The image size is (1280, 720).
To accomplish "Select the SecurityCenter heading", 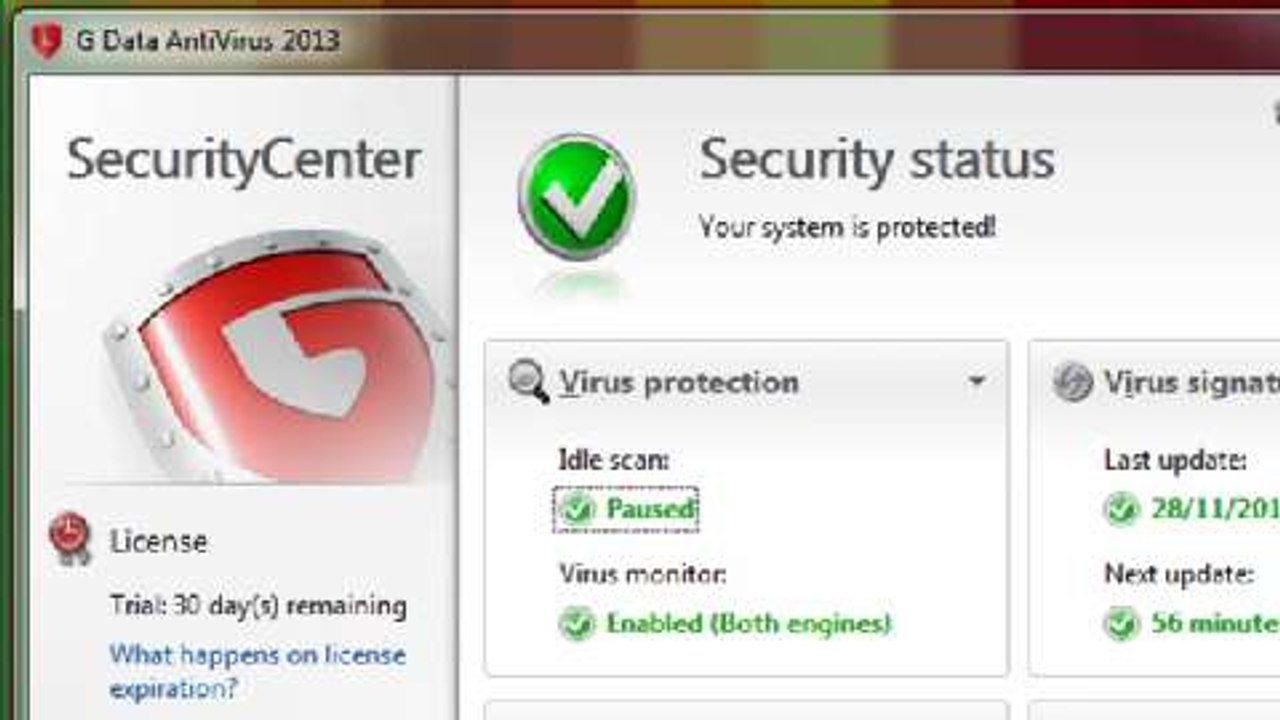I will click(x=244, y=161).
